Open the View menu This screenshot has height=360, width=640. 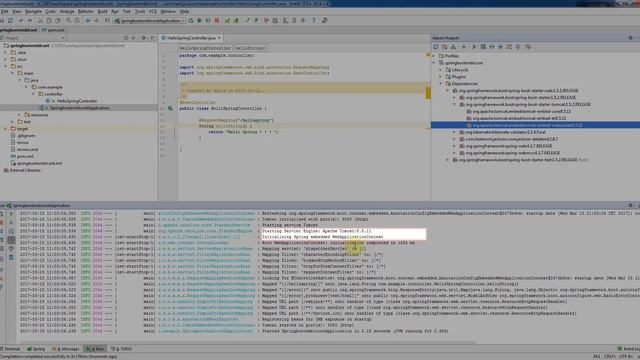click(17, 11)
